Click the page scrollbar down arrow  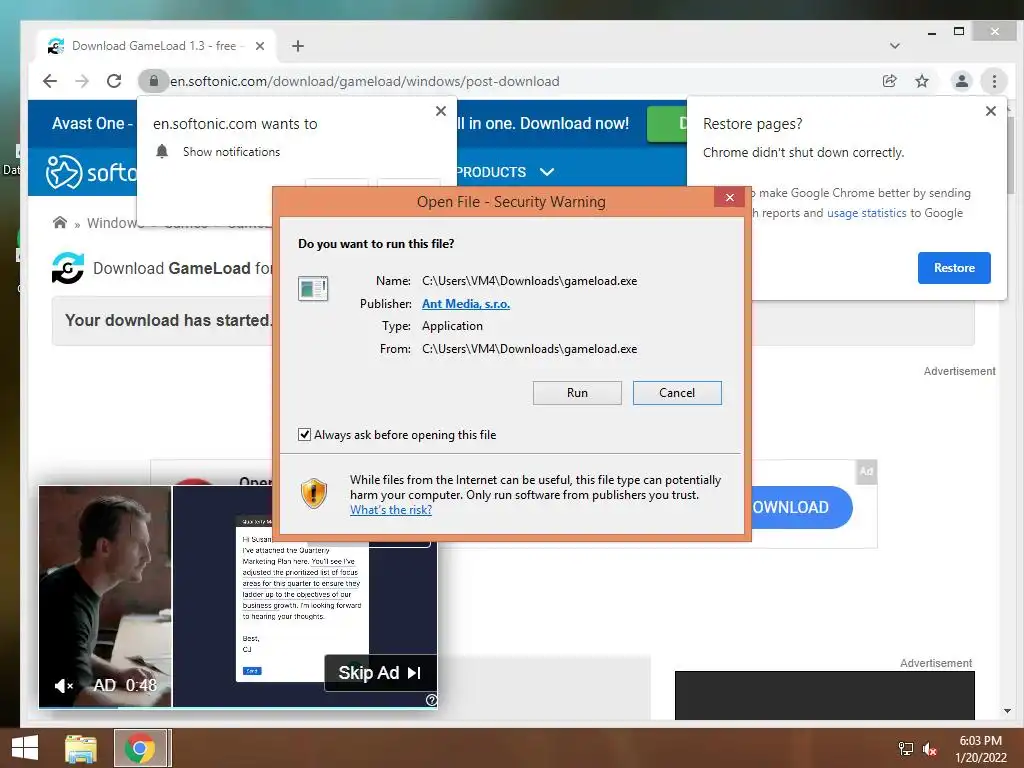click(x=1007, y=711)
